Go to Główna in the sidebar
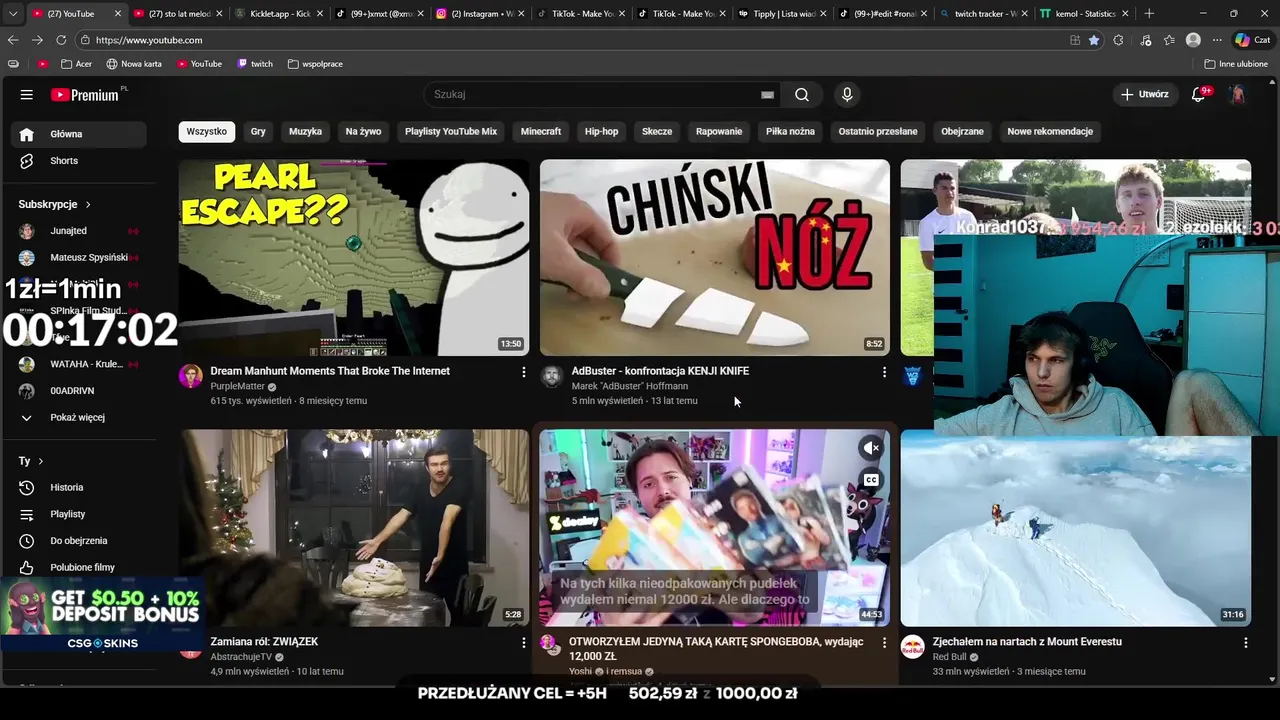The height and width of the screenshot is (720, 1280). [79, 134]
